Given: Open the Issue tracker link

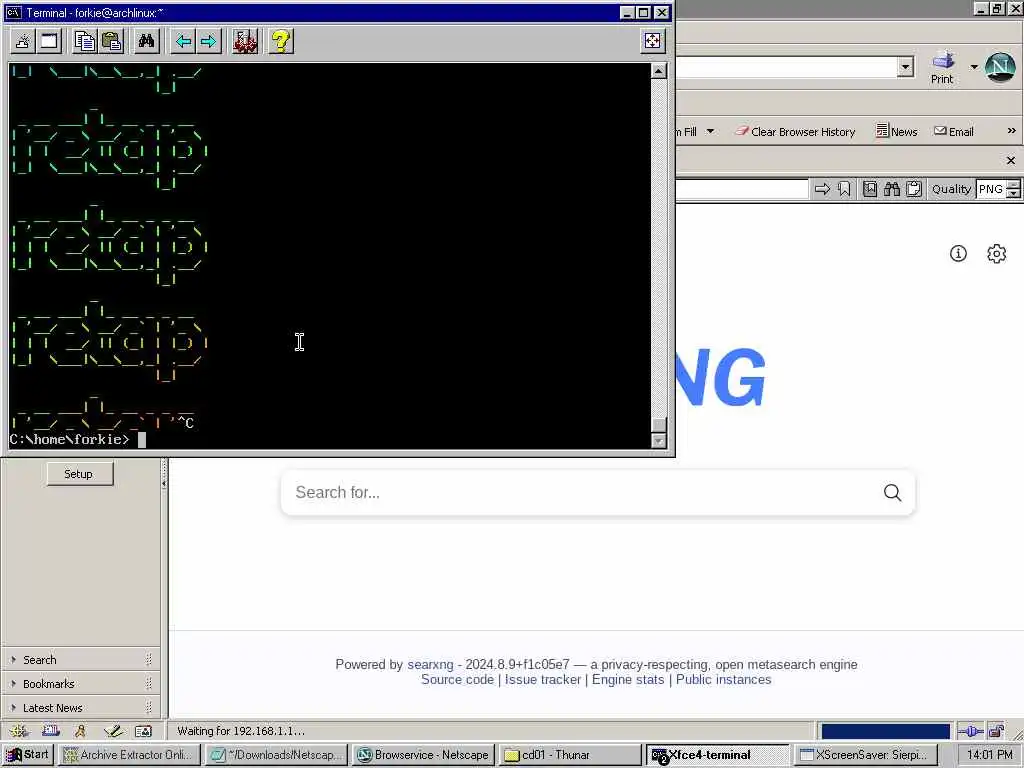Looking at the screenshot, I should point(543,680).
